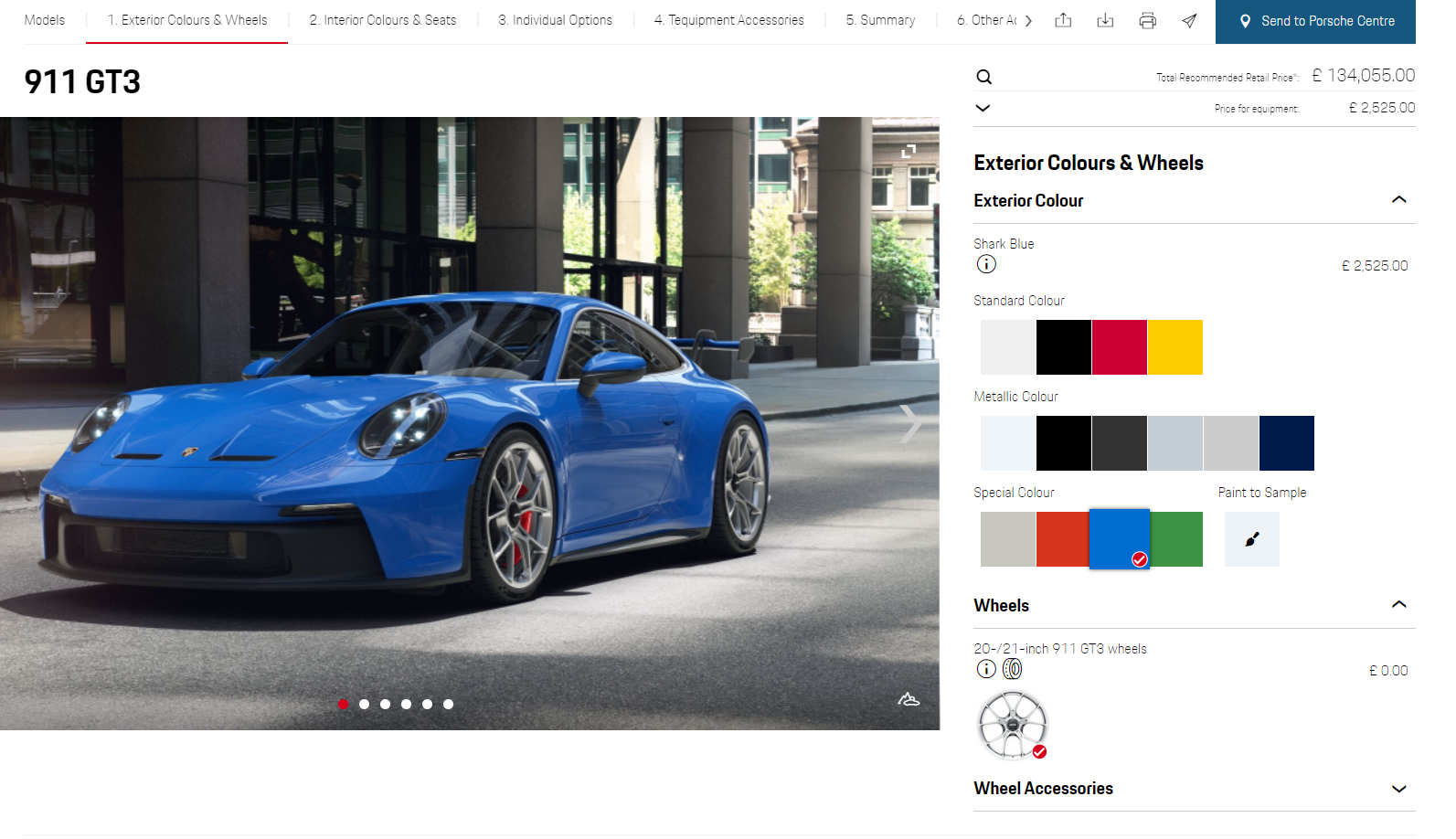The image size is (1456, 839).
Task: Select the 911 GT3 wheel thumbnail
Action: (1013, 726)
